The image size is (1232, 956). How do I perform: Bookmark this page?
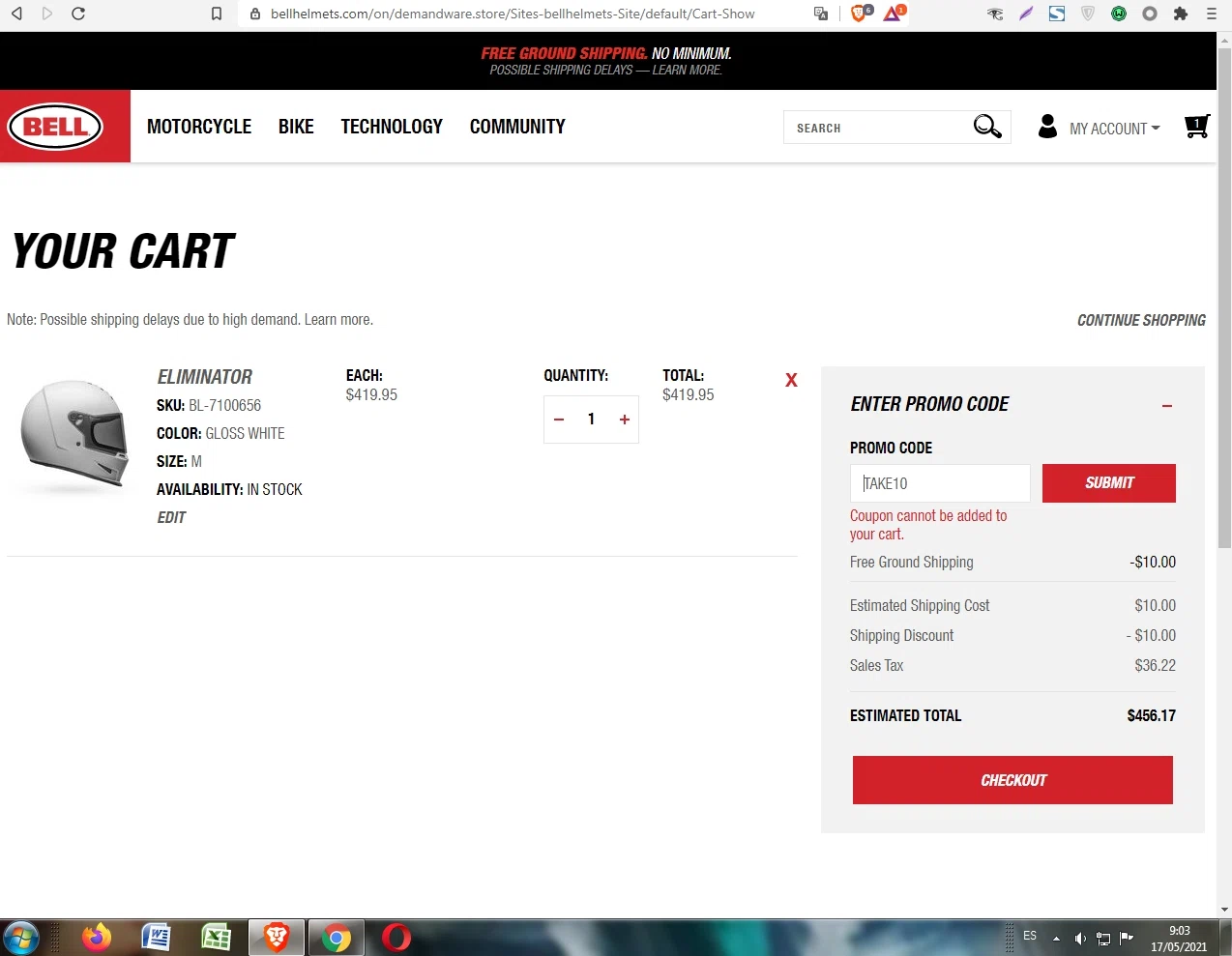217,14
